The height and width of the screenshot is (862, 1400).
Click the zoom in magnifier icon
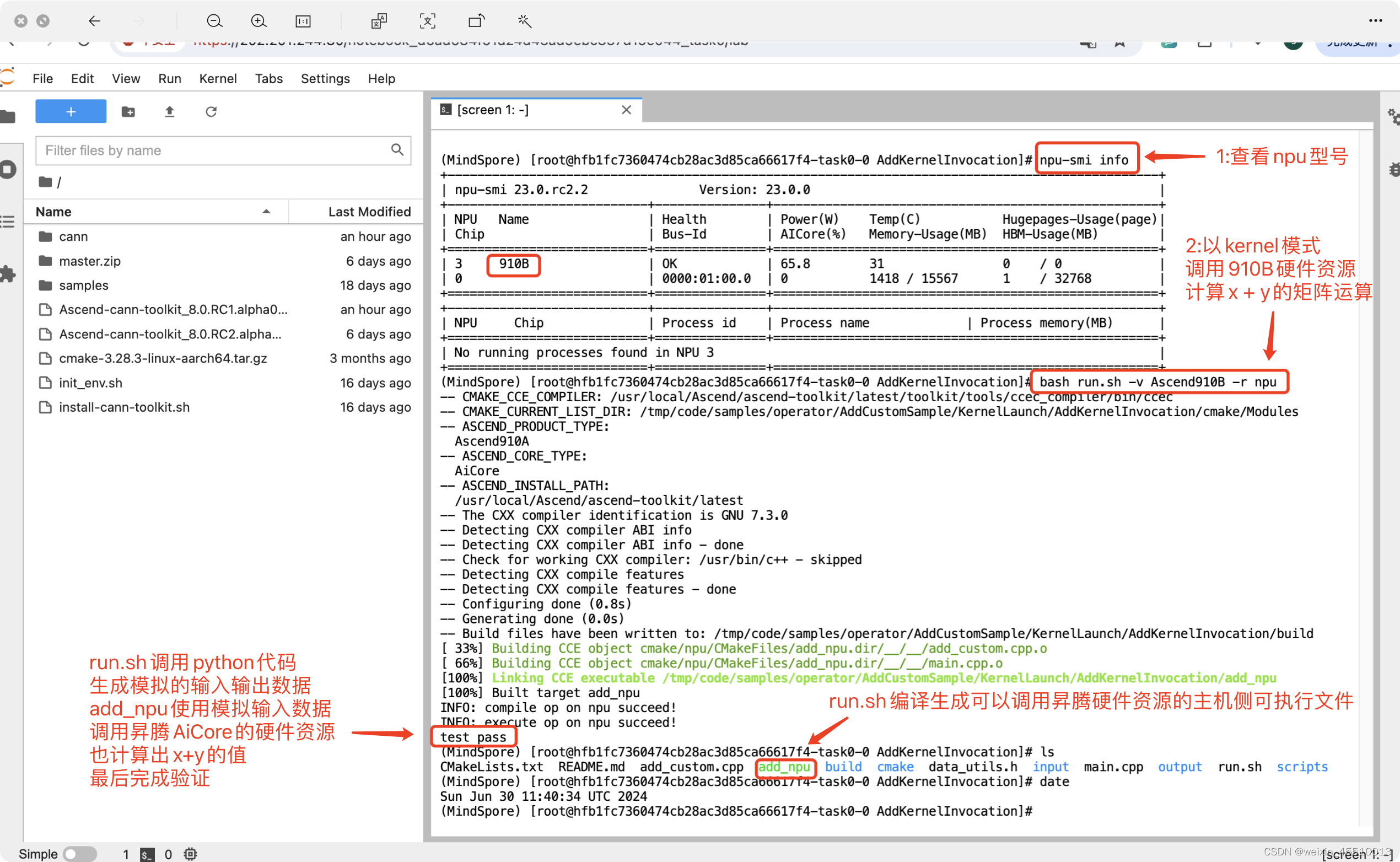[258, 21]
